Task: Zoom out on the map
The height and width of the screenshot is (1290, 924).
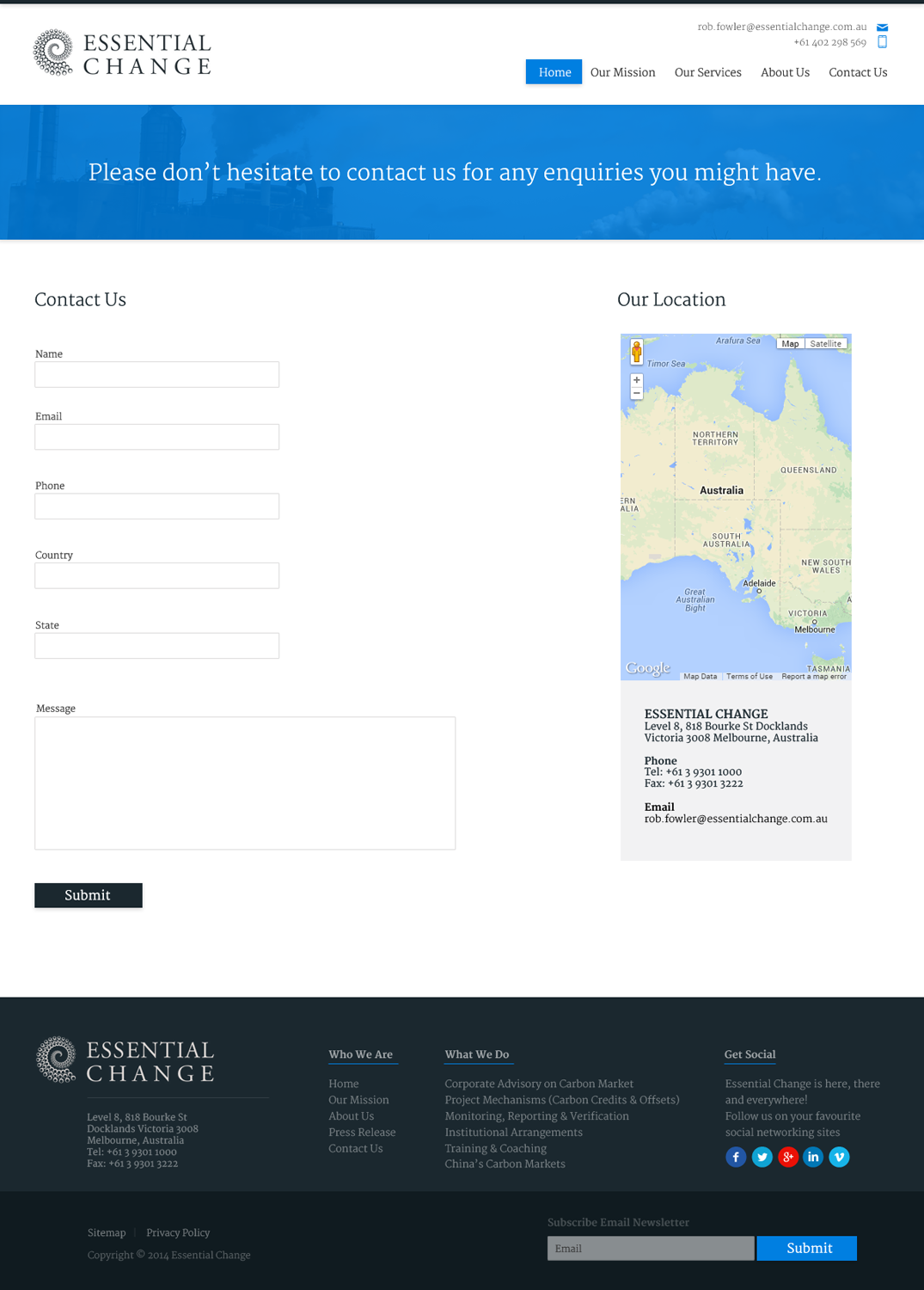Action: pos(637,393)
